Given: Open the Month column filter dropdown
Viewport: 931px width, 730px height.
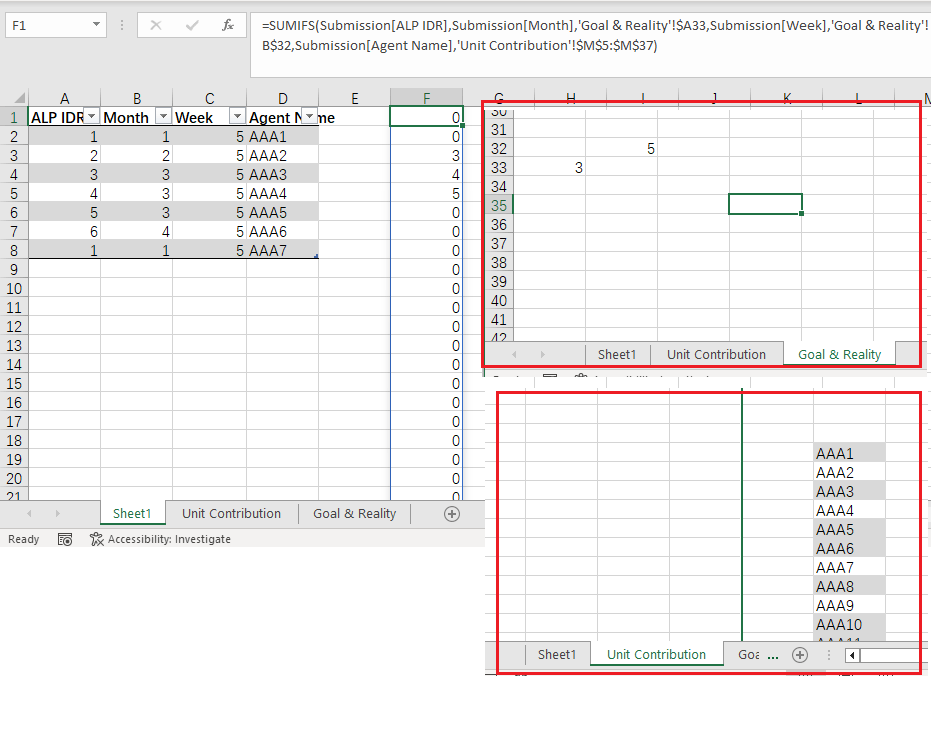Looking at the screenshot, I should pyautogui.click(x=163, y=116).
